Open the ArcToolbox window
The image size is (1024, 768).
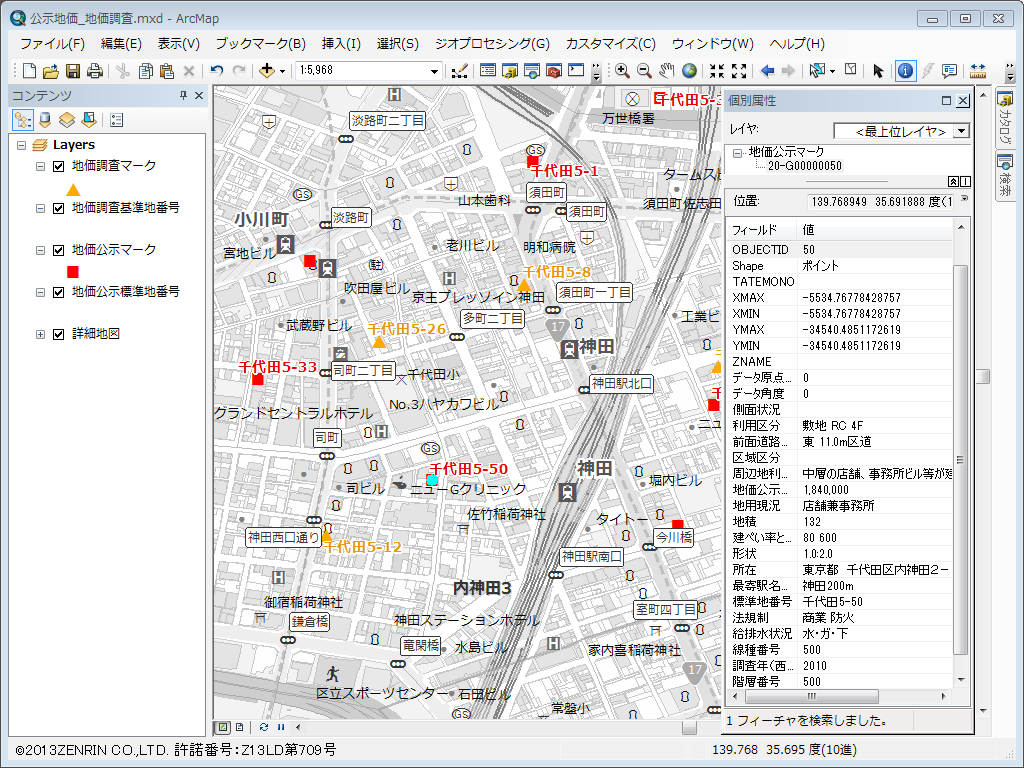554,71
